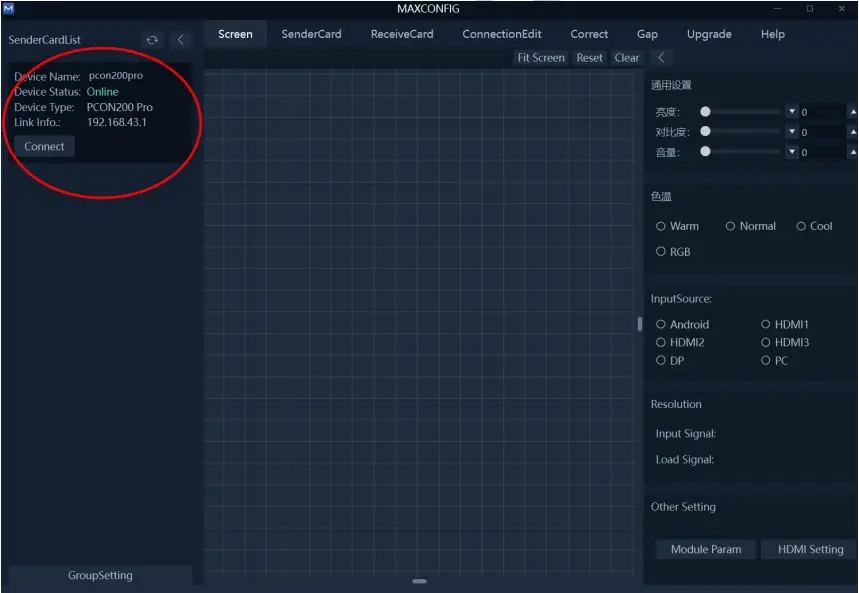Choose HDMI3 as the input source

[x=784, y=343]
